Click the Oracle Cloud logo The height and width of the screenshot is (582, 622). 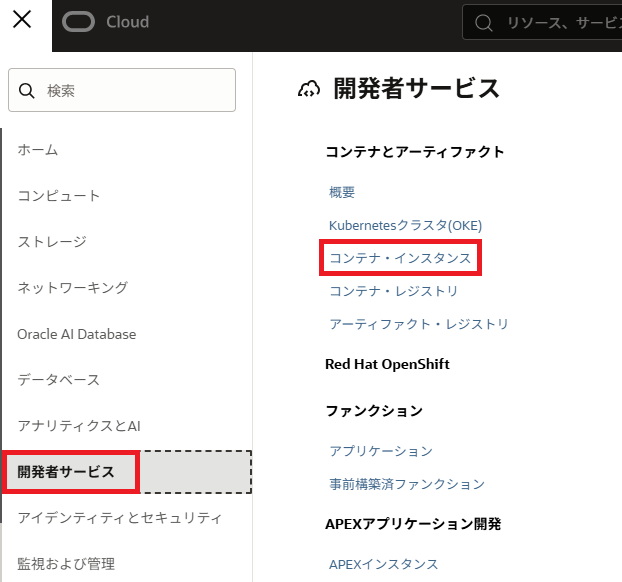click(x=105, y=22)
